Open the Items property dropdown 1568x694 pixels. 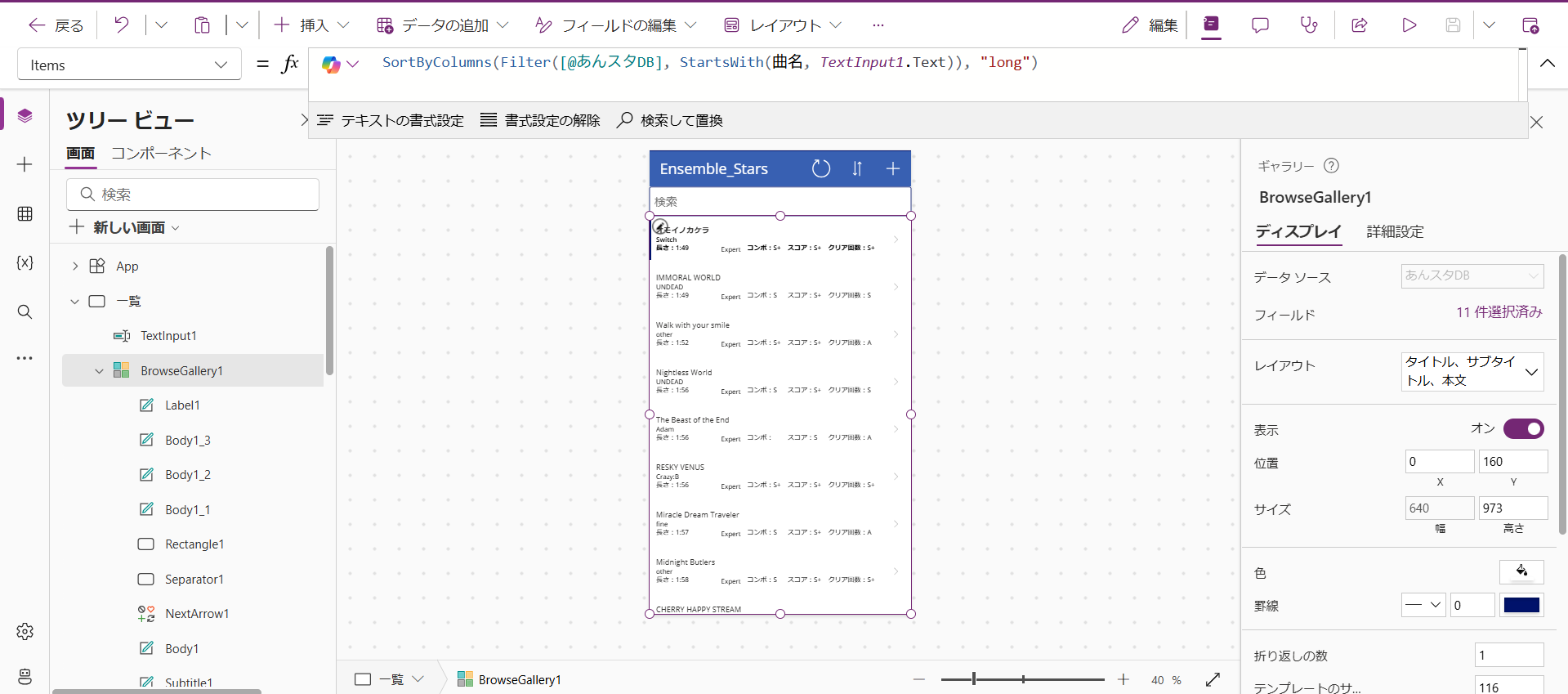[x=129, y=65]
